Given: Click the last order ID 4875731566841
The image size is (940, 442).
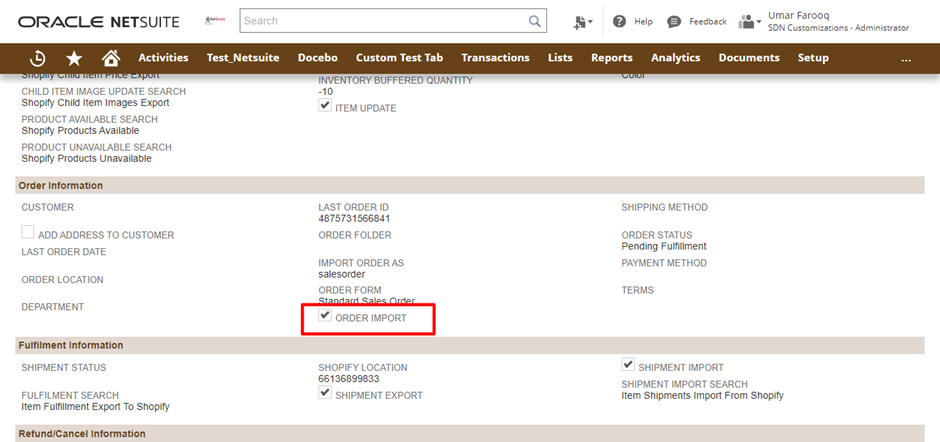Looking at the screenshot, I should pos(354,218).
